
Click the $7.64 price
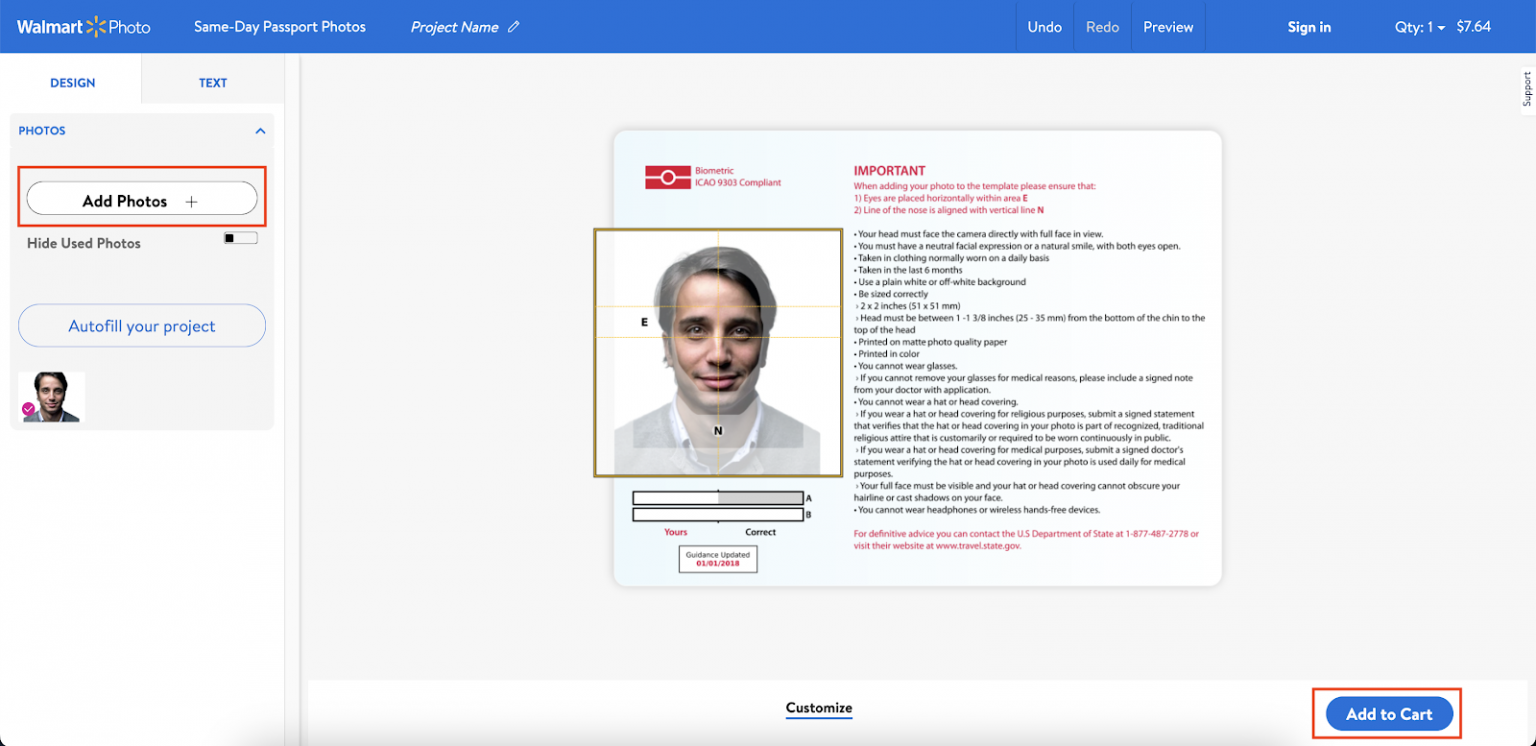pos(1473,27)
